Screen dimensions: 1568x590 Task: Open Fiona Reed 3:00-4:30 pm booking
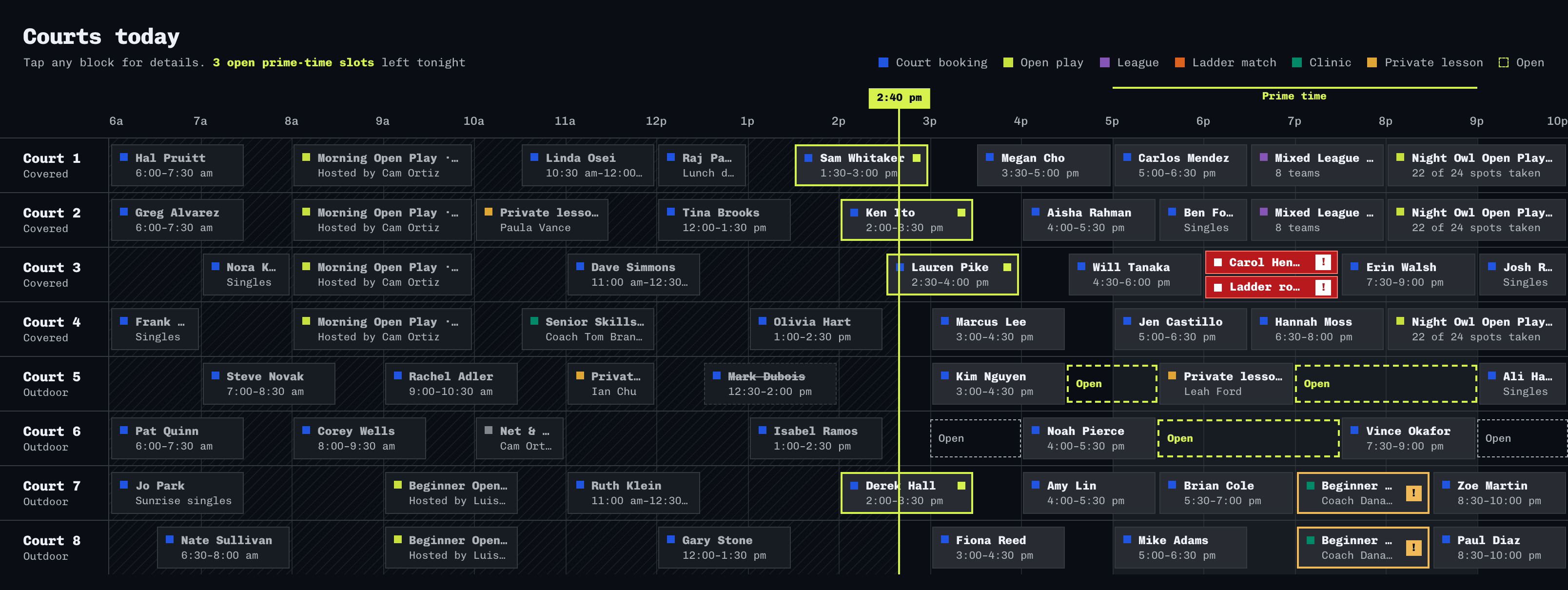coord(998,548)
